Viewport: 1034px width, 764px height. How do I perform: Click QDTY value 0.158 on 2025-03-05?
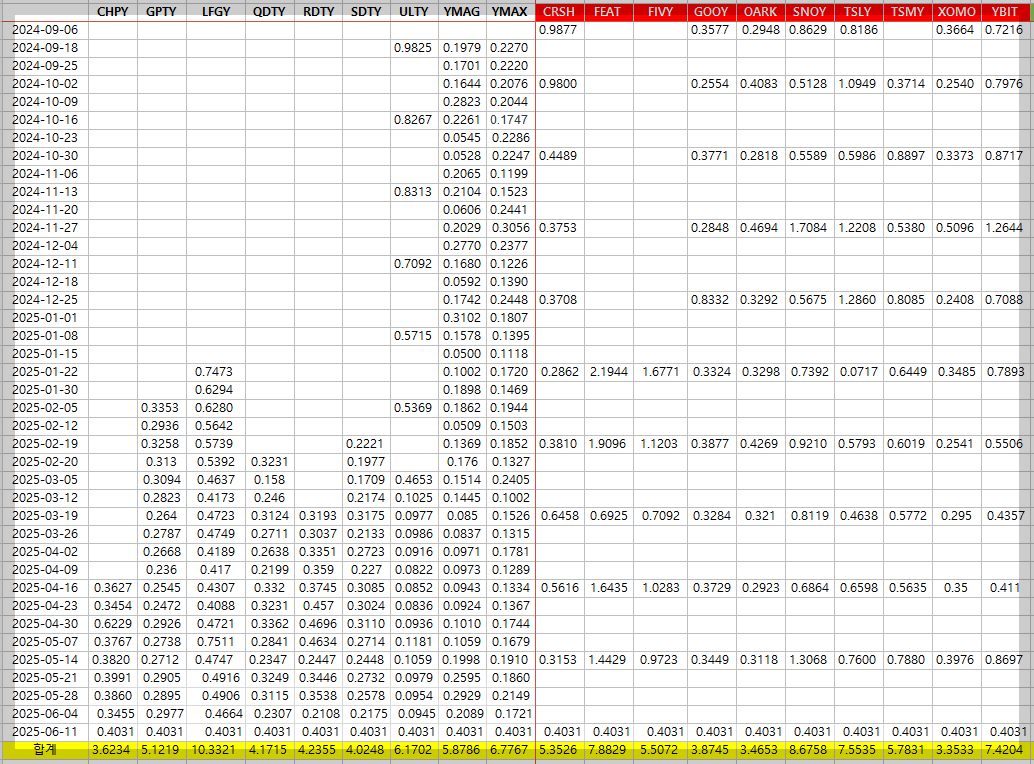pyautogui.click(x=270, y=479)
